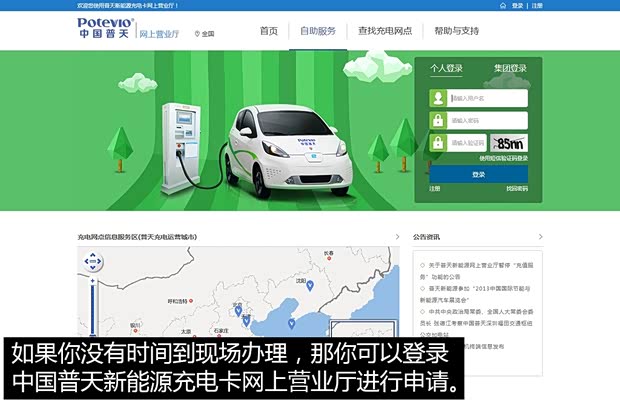Click the lock icon beside captcha field
Viewport: 620px width, 411px height.
(438, 143)
